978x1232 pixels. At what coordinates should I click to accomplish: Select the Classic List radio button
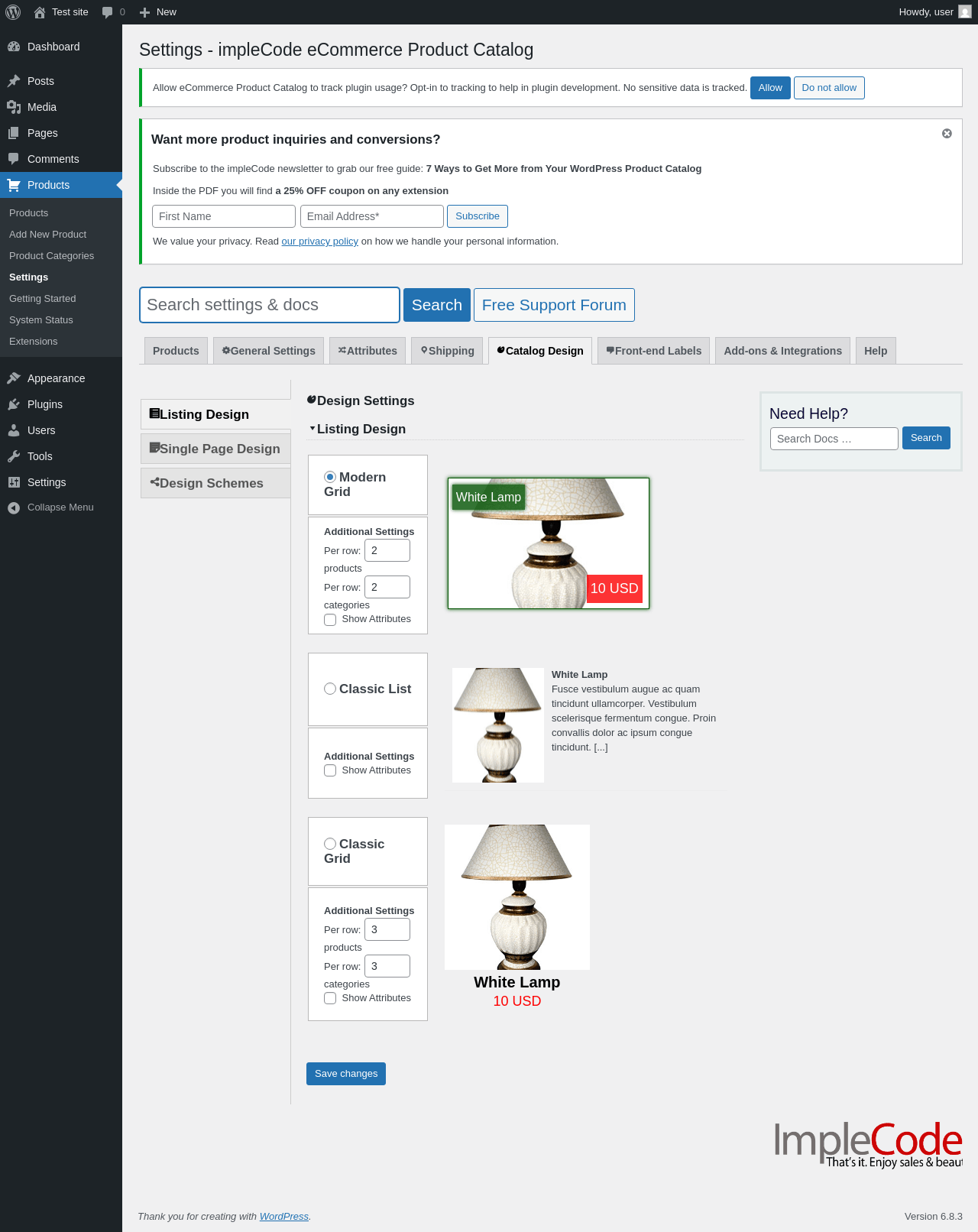click(x=330, y=689)
